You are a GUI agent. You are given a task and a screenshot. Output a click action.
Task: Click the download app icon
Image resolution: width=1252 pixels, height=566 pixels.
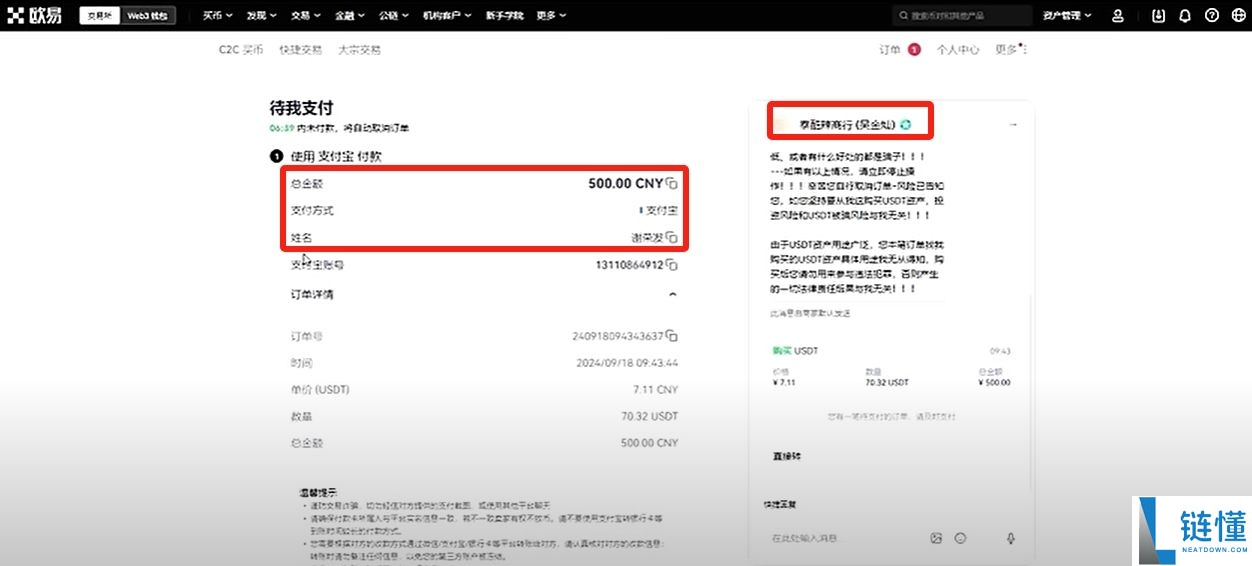pyautogui.click(x=1159, y=16)
